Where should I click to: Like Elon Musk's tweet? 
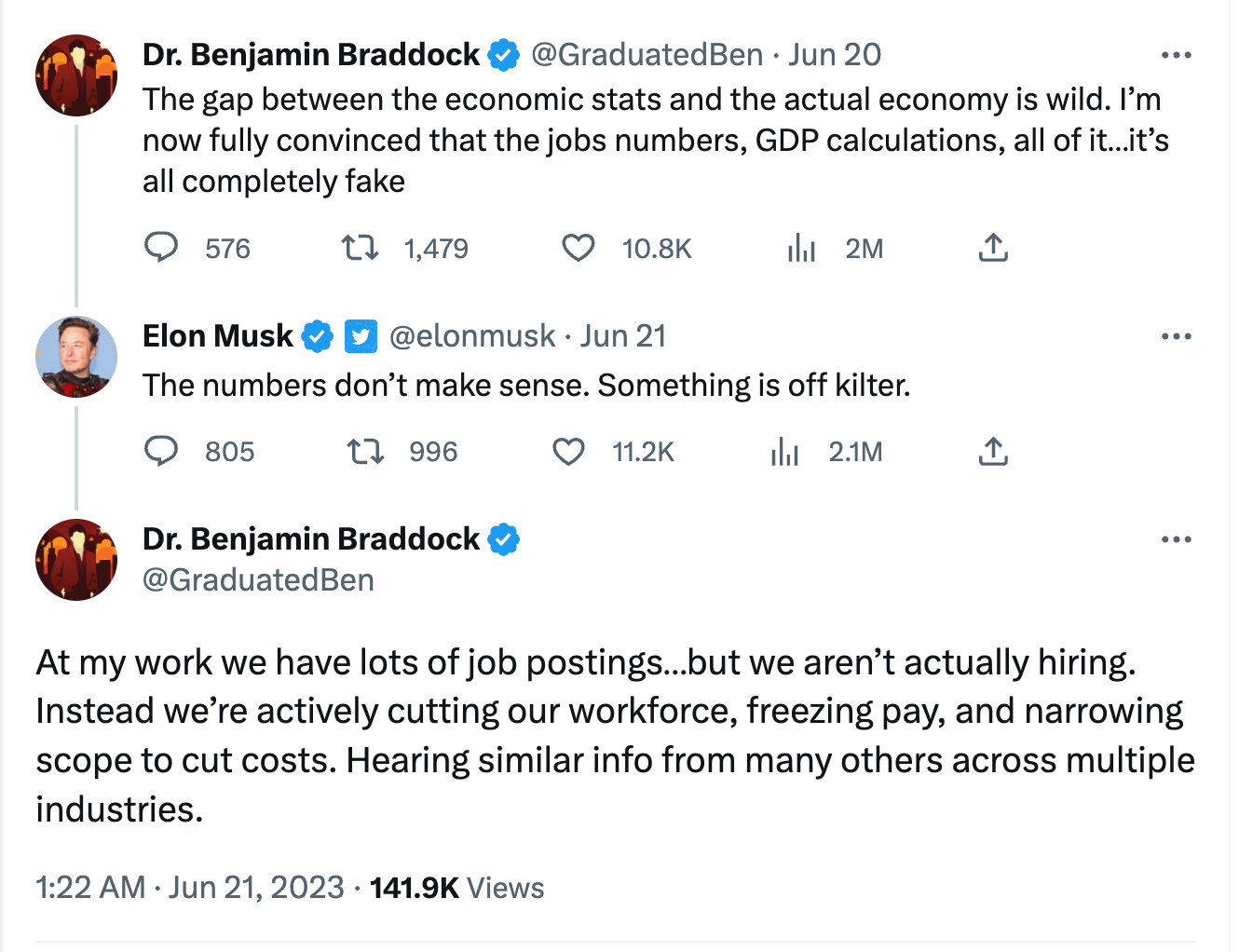(568, 452)
